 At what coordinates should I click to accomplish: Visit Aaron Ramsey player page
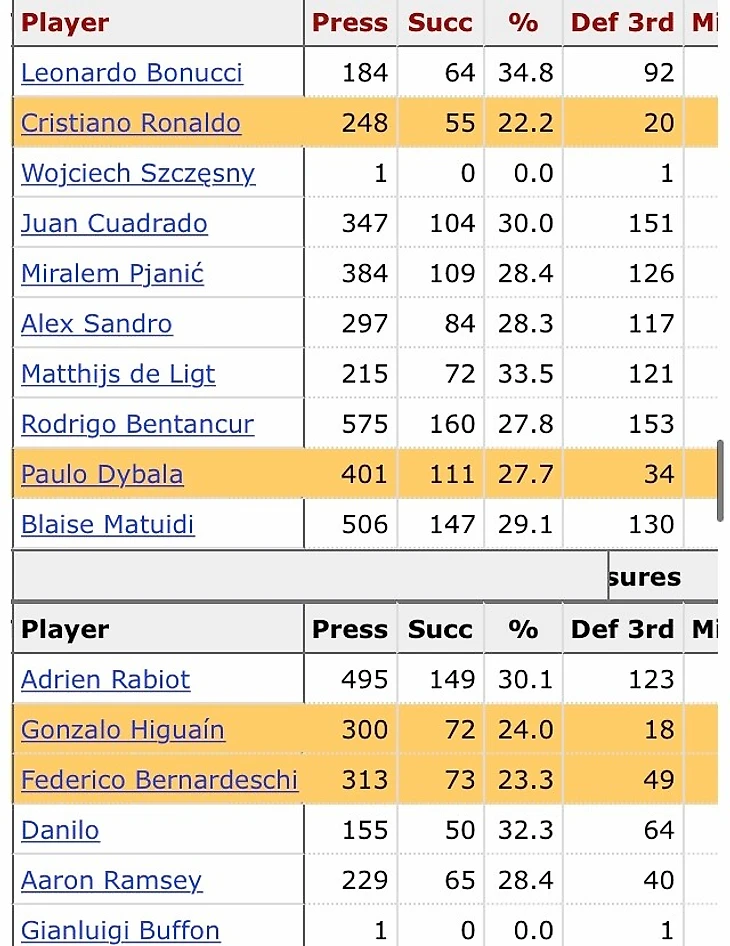(112, 881)
